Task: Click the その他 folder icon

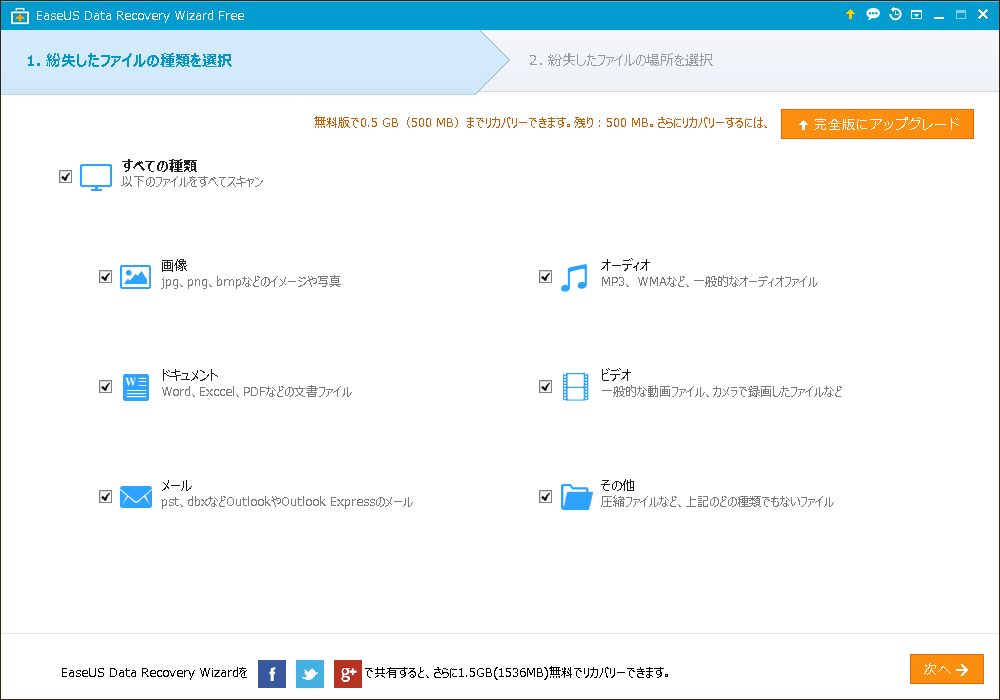Action: pyautogui.click(x=576, y=496)
